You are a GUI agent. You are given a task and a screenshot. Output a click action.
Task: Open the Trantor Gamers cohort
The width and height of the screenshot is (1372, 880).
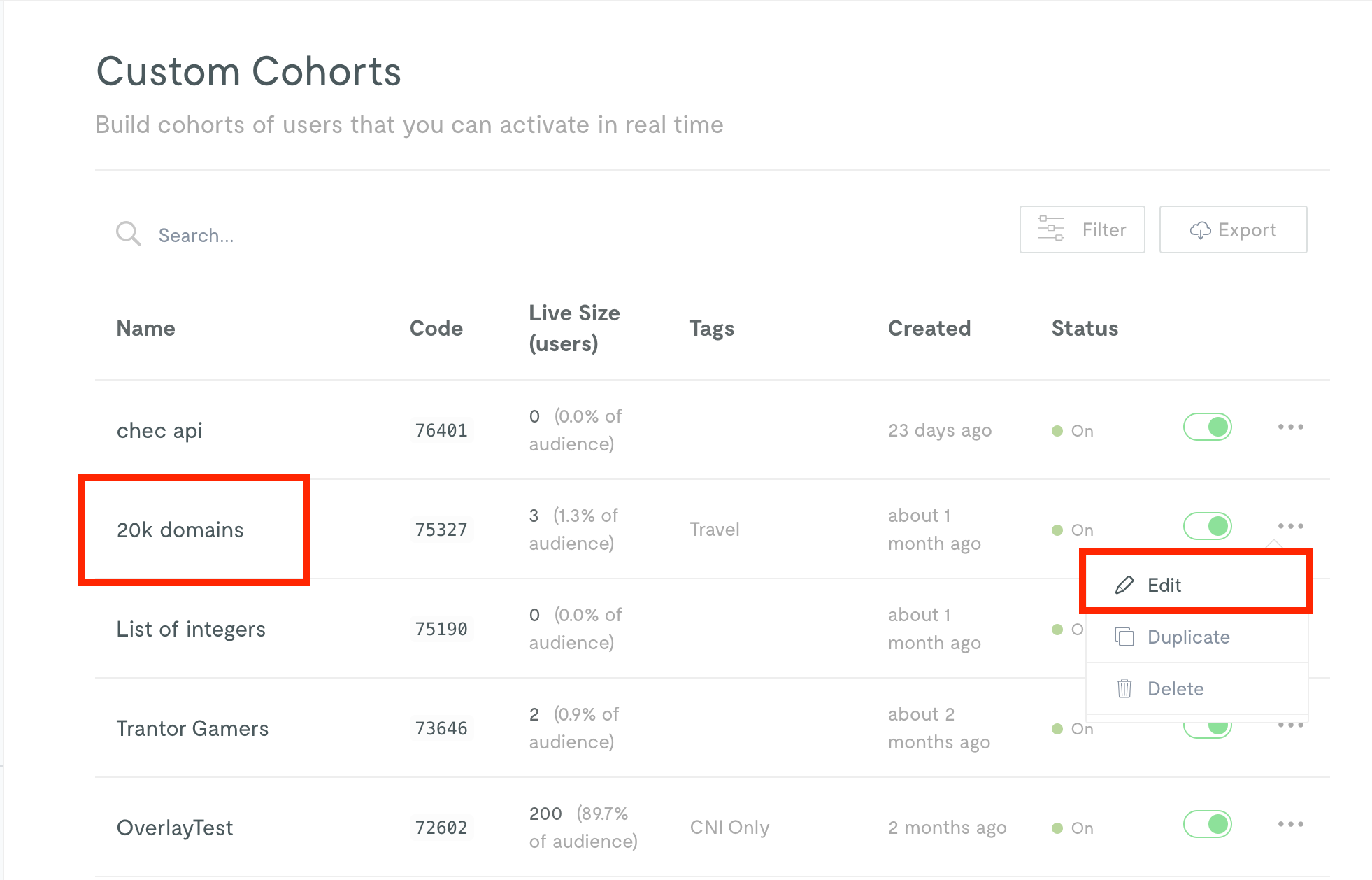point(192,728)
